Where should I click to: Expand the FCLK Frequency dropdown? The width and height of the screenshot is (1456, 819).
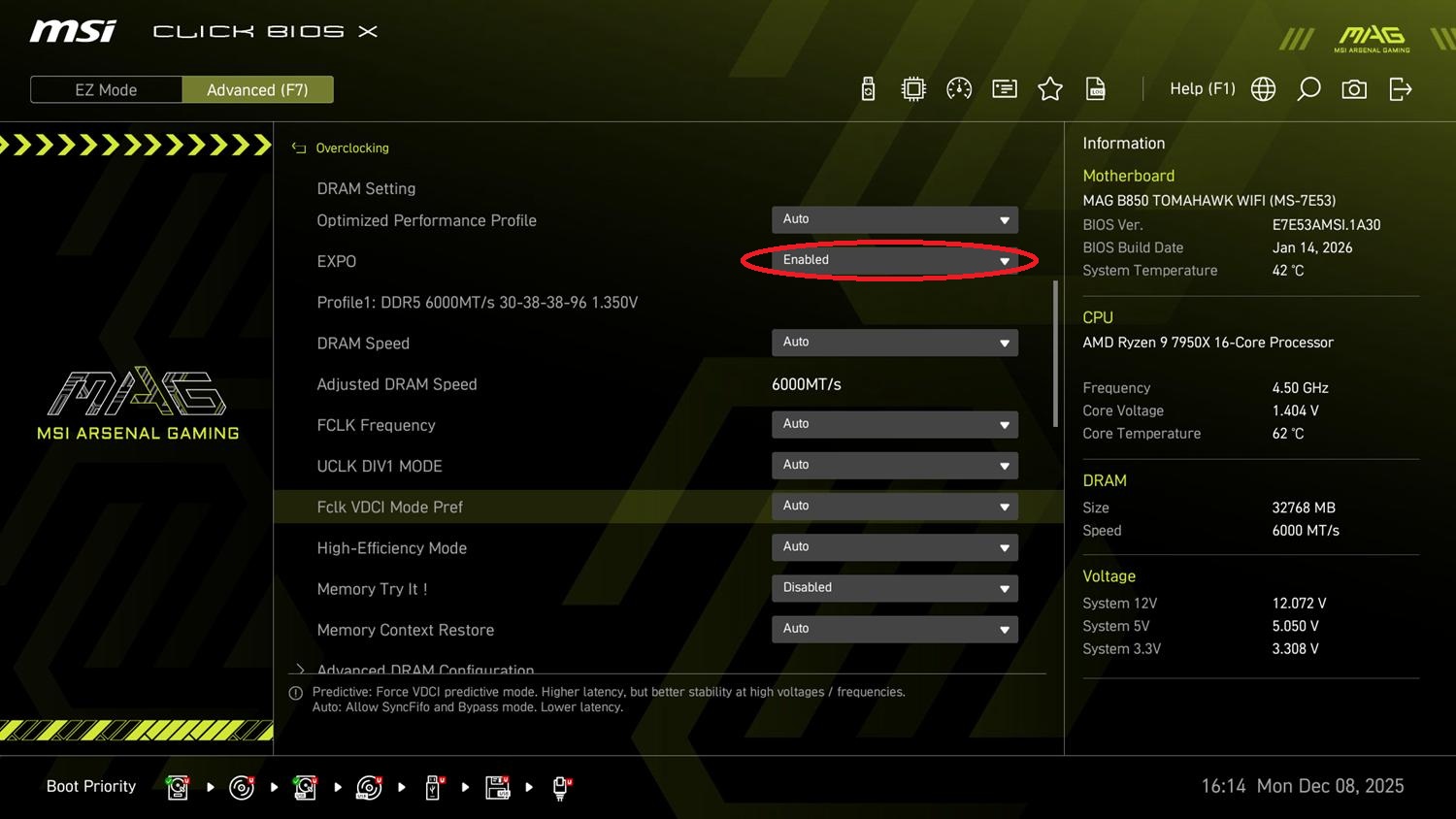click(x=894, y=424)
